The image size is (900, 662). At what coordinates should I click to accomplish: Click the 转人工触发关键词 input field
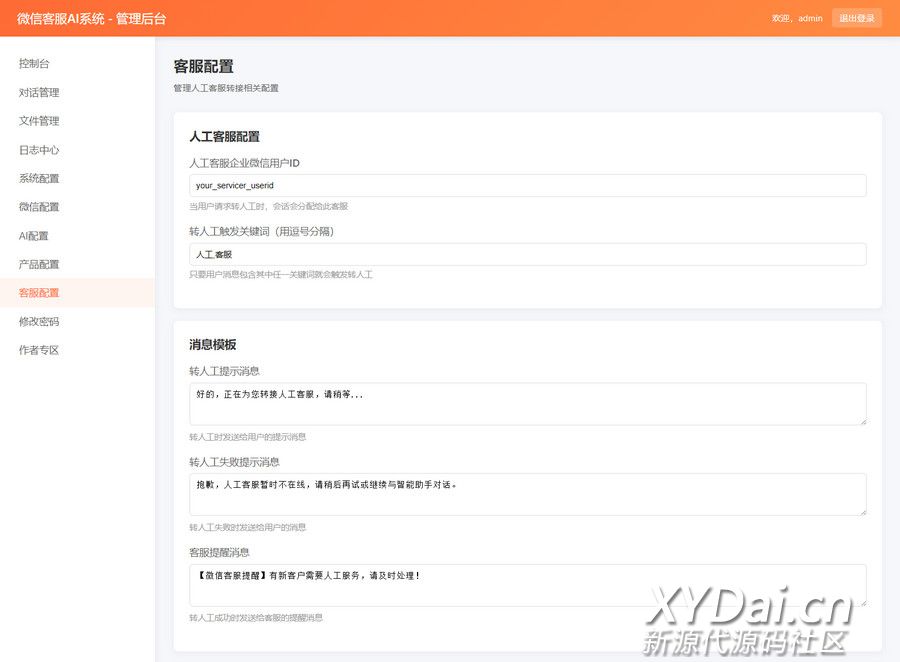(x=527, y=254)
